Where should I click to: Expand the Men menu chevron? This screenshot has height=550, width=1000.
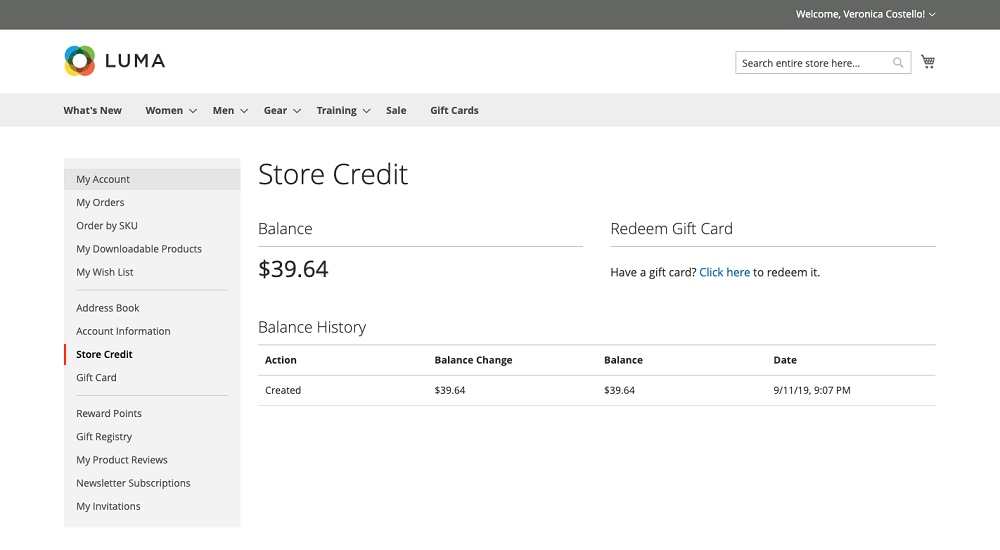click(244, 111)
